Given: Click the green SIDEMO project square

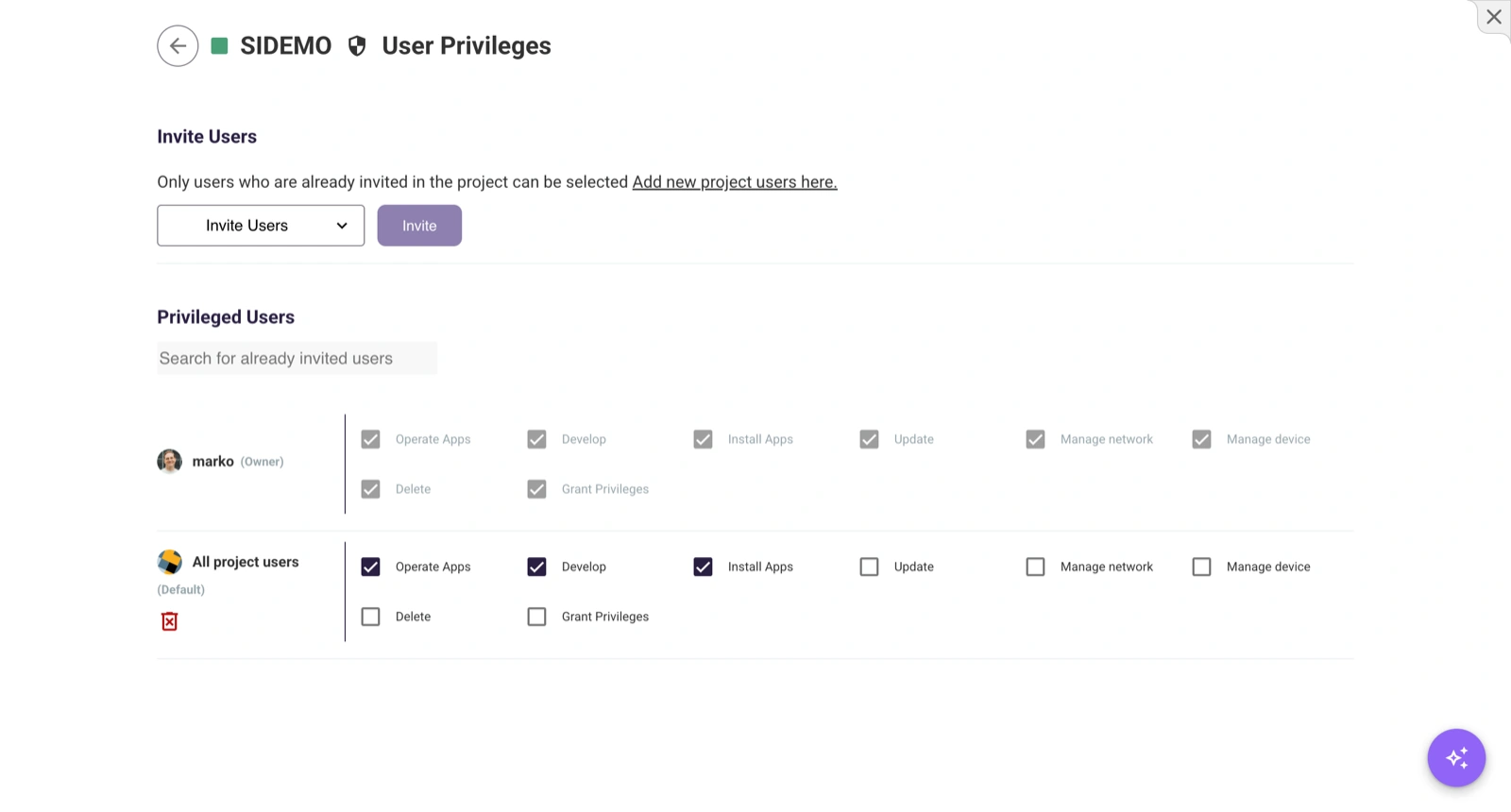Looking at the screenshot, I should (219, 45).
